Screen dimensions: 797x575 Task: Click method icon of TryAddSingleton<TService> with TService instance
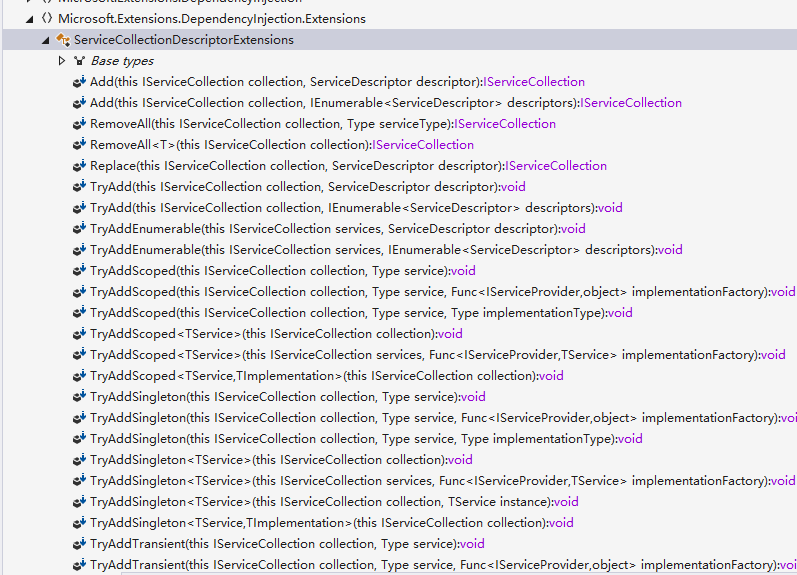coord(79,502)
